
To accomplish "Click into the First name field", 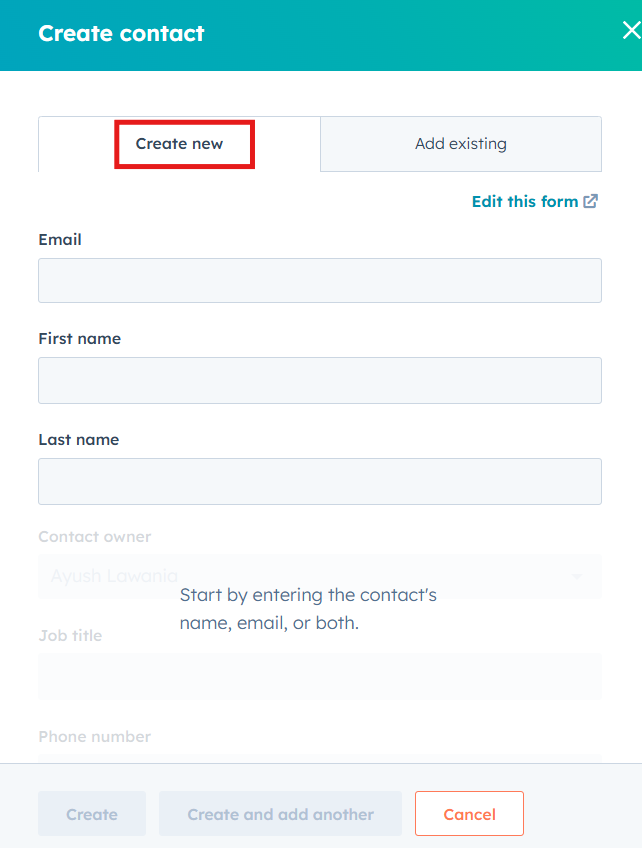I will point(319,380).
